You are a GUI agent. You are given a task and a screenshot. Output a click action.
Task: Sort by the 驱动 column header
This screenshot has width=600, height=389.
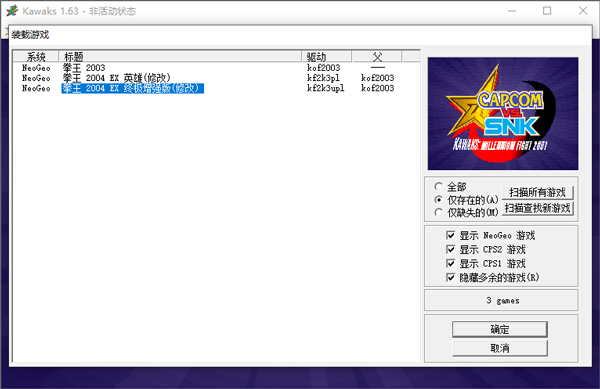(327, 57)
